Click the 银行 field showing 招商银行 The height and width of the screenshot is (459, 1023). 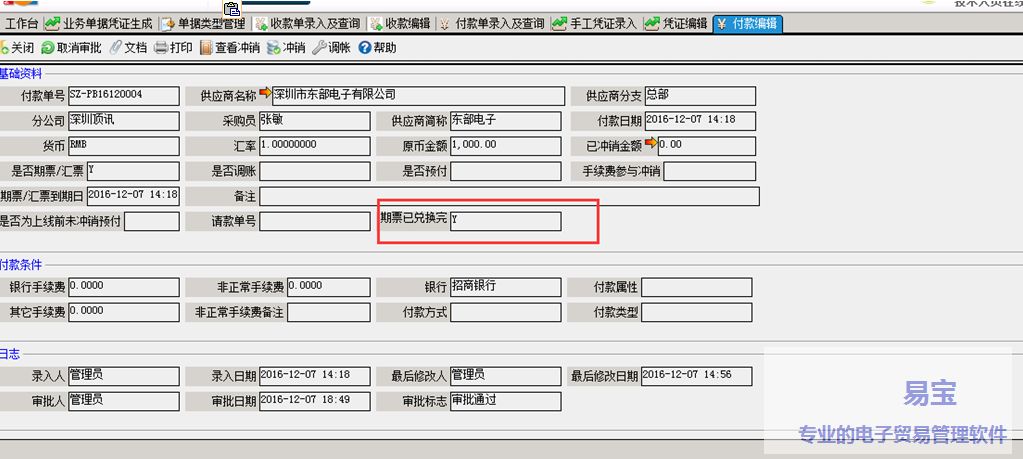pos(505,288)
